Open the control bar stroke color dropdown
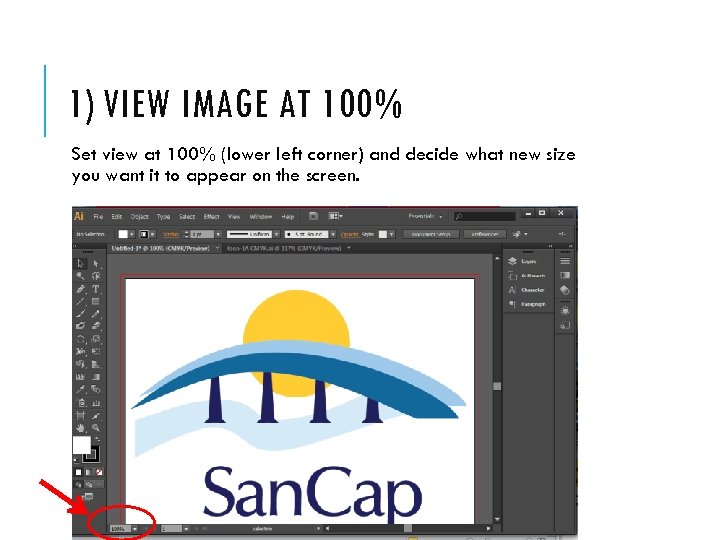Viewport: 720px width, 540px height. pyautogui.click(x=152, y=234)
